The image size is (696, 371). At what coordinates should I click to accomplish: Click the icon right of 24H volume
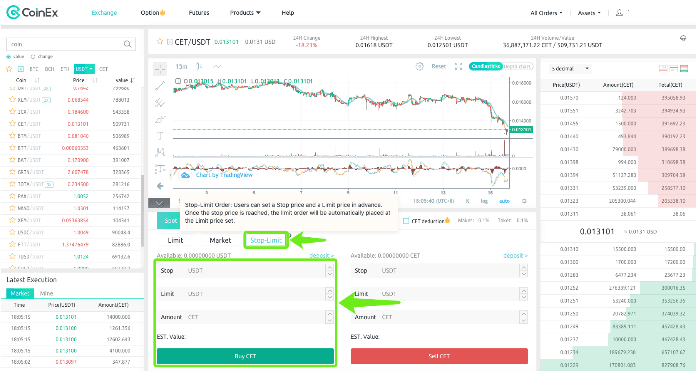click(x=683, y=38)
